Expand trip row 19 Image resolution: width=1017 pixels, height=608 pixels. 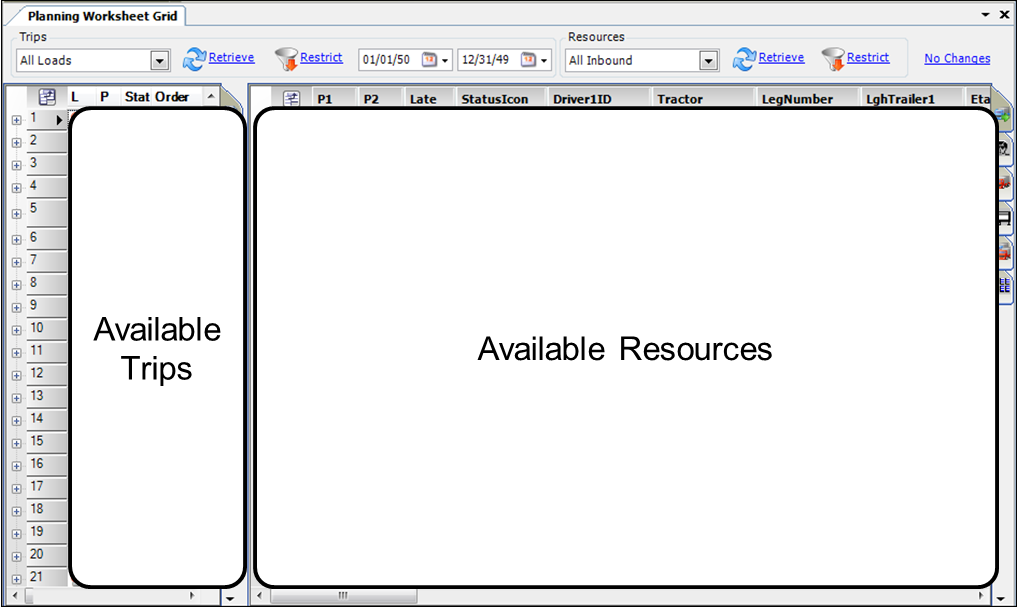[x=17, y=534]
